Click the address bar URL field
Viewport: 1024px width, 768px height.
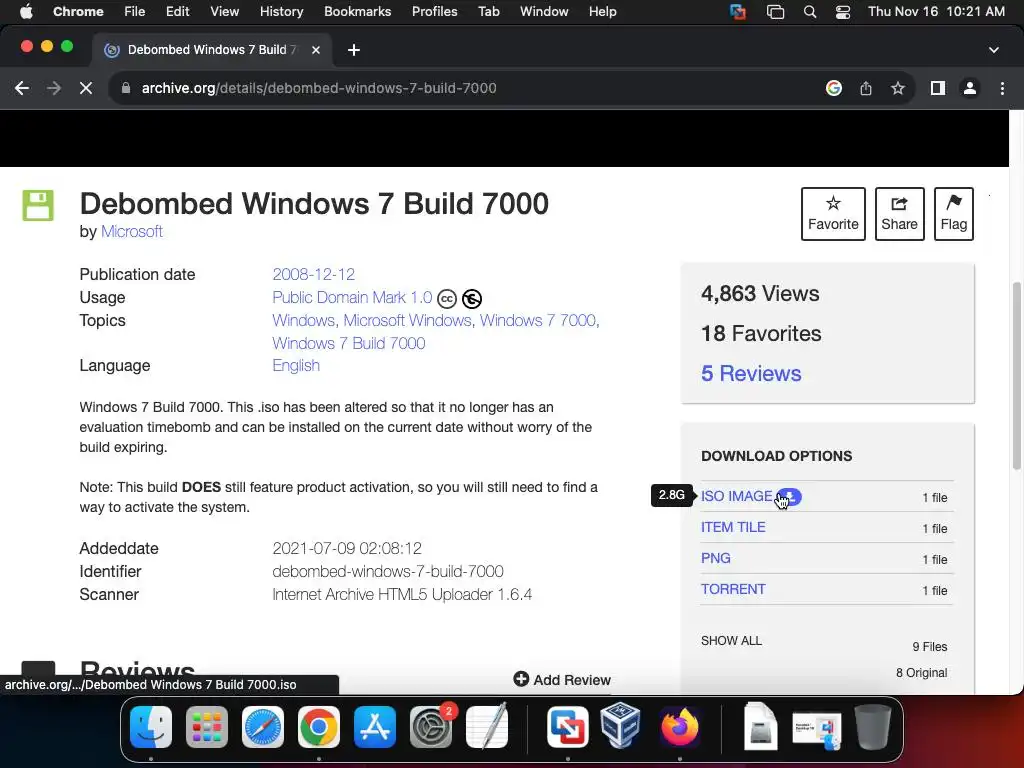click(x=470, y=88)
